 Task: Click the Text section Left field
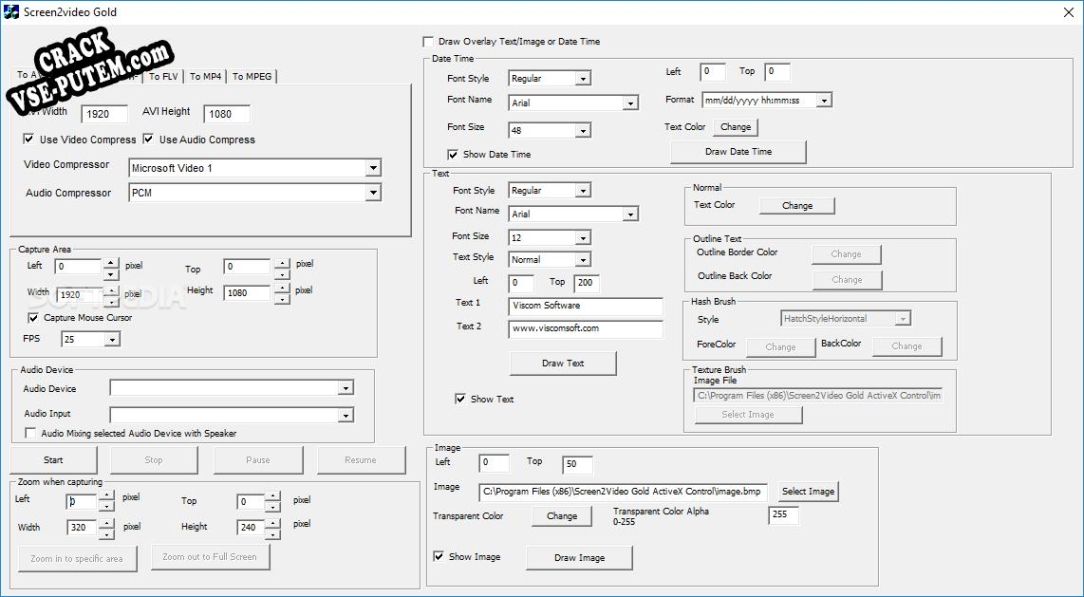click(x=521, y=283)
